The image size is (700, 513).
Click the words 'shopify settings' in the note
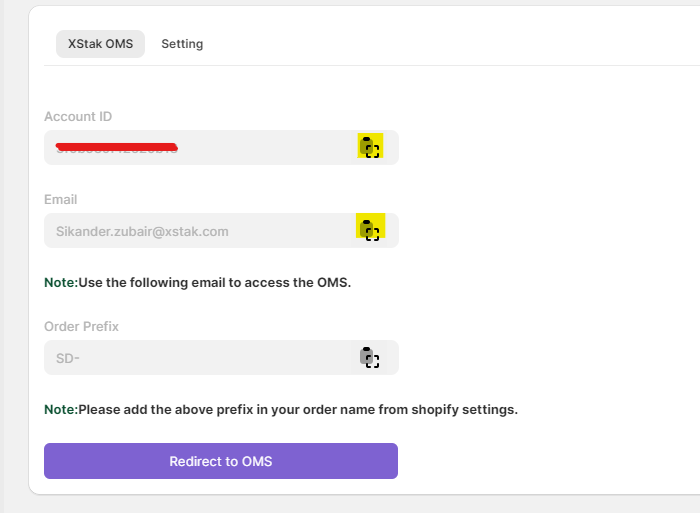coord(463,409)
